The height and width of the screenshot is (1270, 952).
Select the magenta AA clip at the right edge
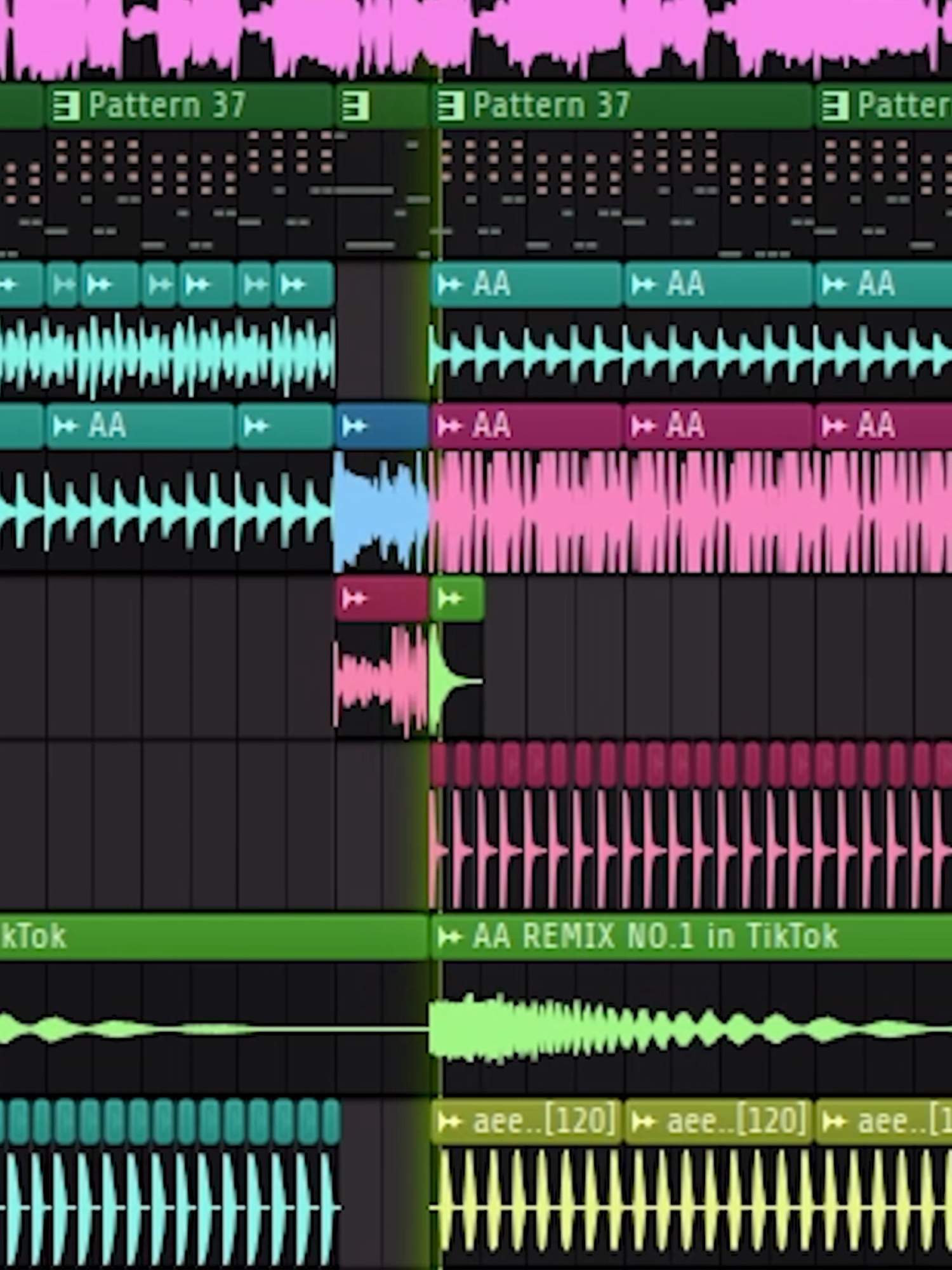tap(884, 425)
